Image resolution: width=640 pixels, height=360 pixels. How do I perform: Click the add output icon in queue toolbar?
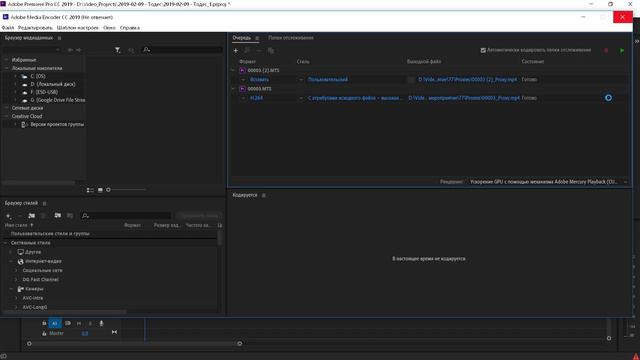[x=247, y=51]
